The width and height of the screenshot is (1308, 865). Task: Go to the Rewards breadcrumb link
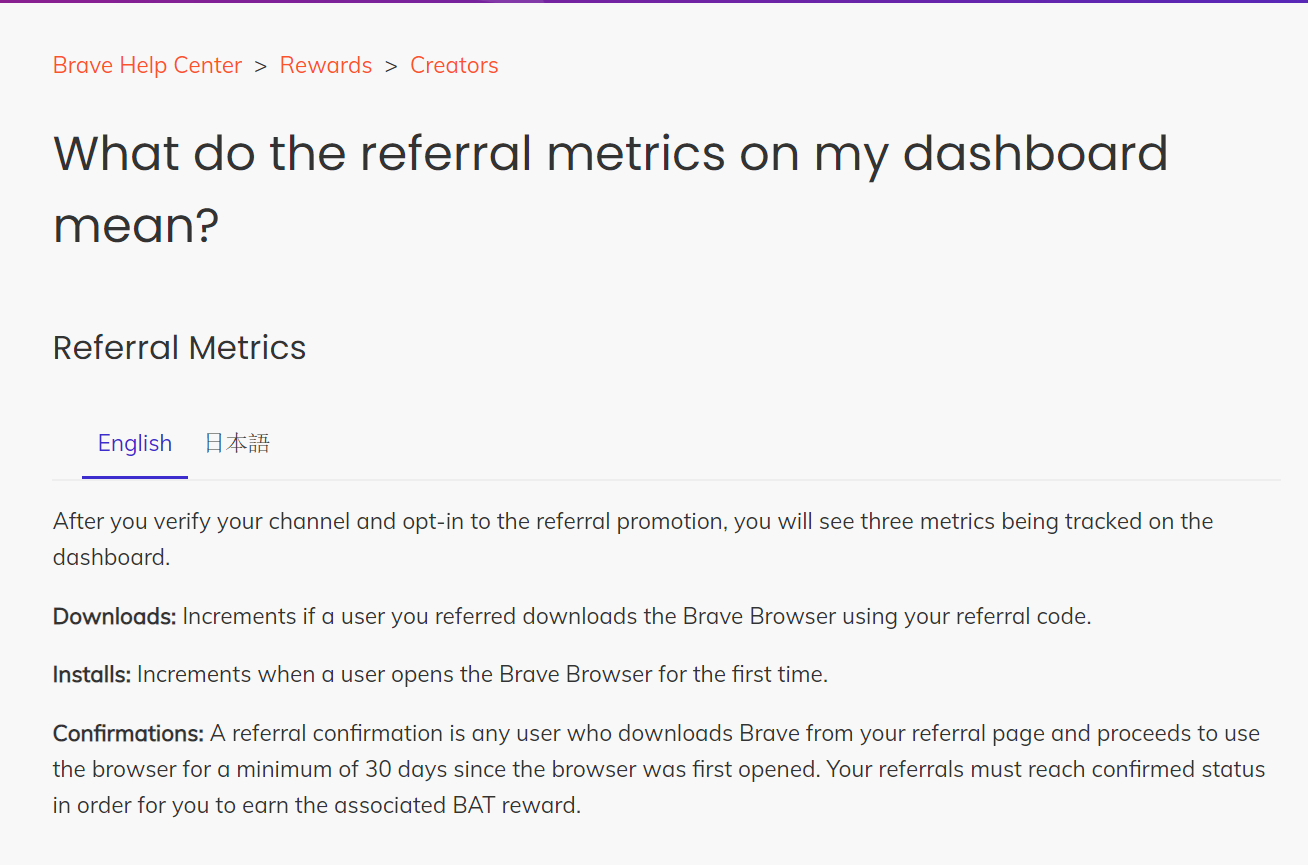(326, 65)
